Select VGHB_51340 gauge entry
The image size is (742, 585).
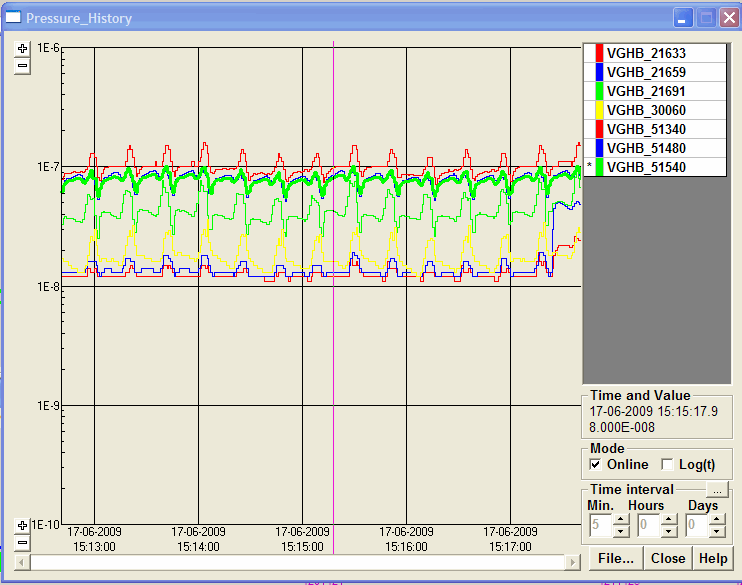[x=655, y=129]
